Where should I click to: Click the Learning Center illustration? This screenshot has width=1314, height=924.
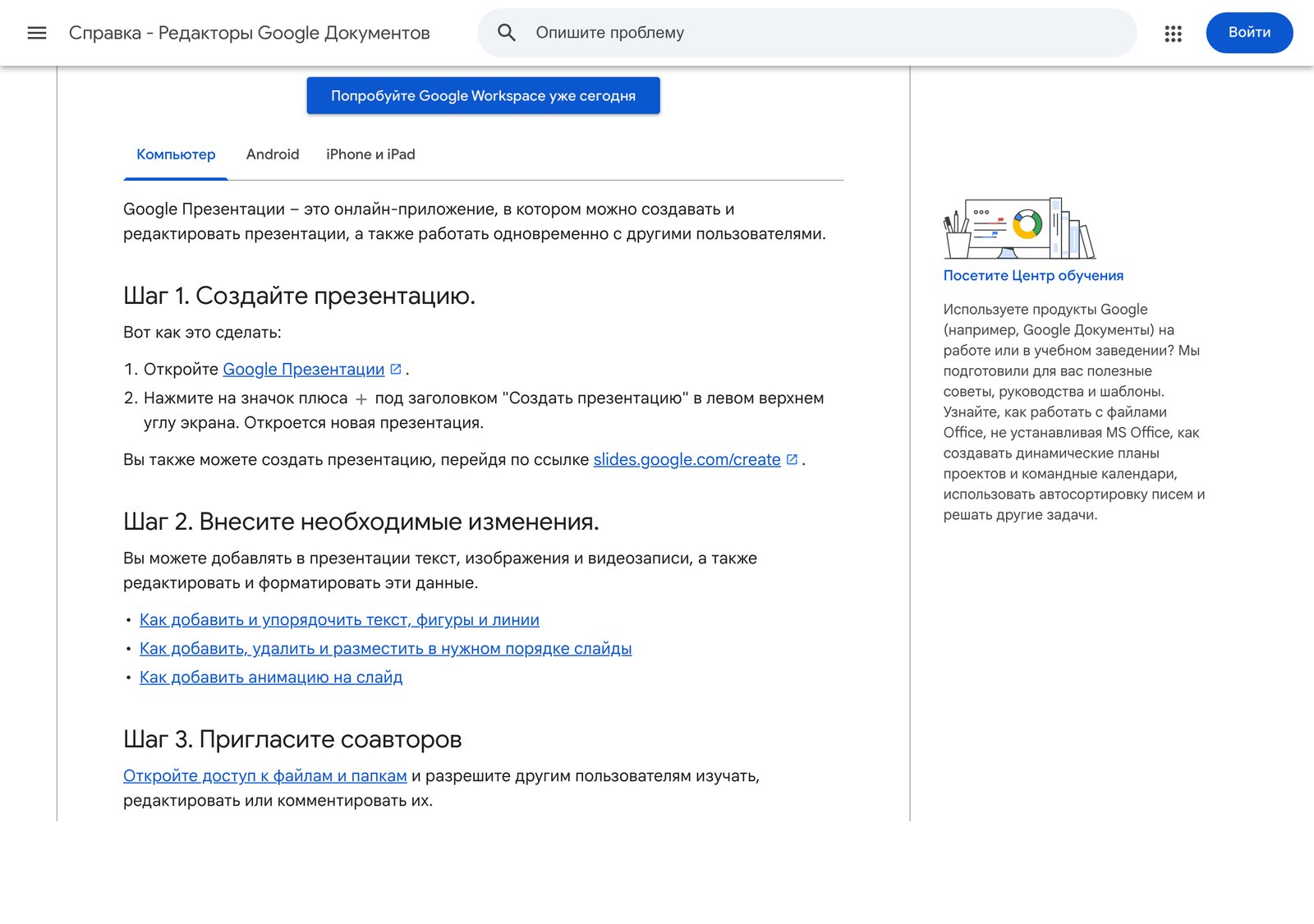[1019, 228]
